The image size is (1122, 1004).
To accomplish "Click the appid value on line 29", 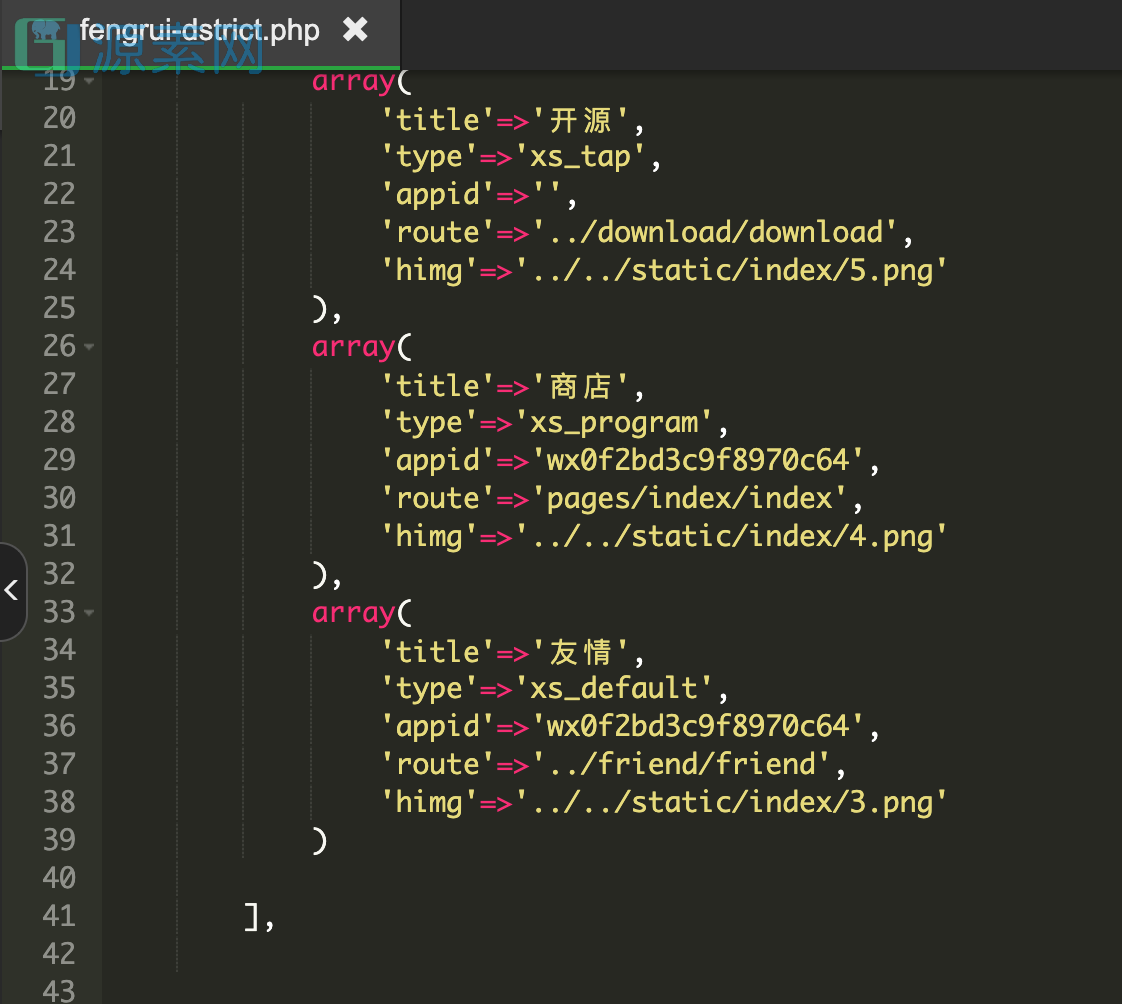I will tap(697, 460).
